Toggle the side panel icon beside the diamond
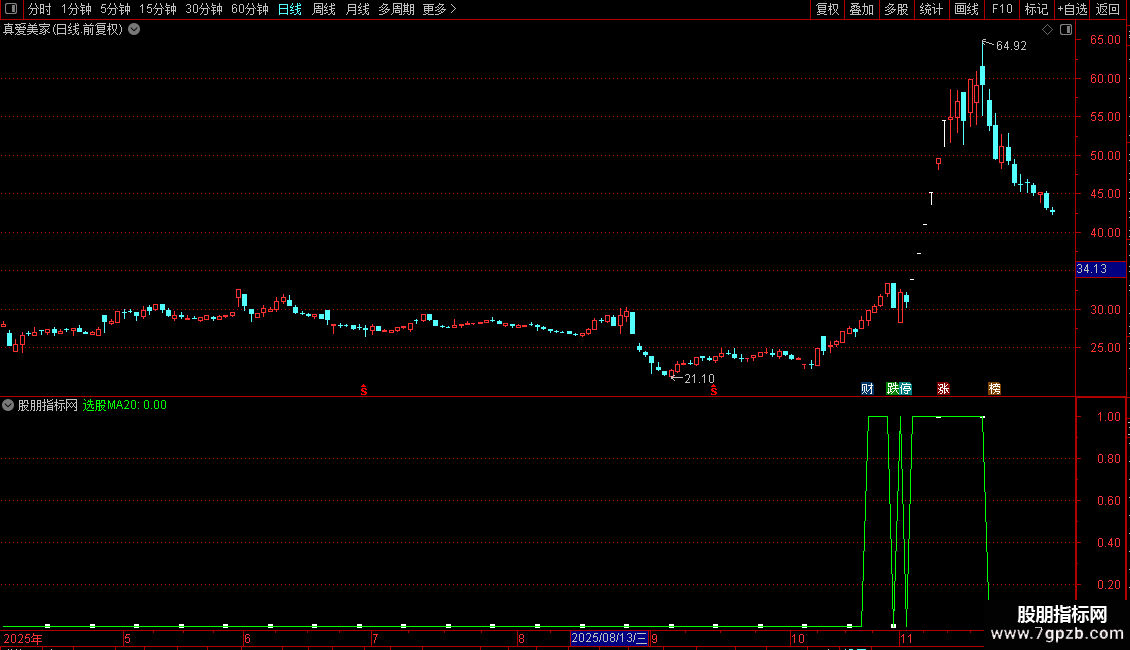 1066,30
